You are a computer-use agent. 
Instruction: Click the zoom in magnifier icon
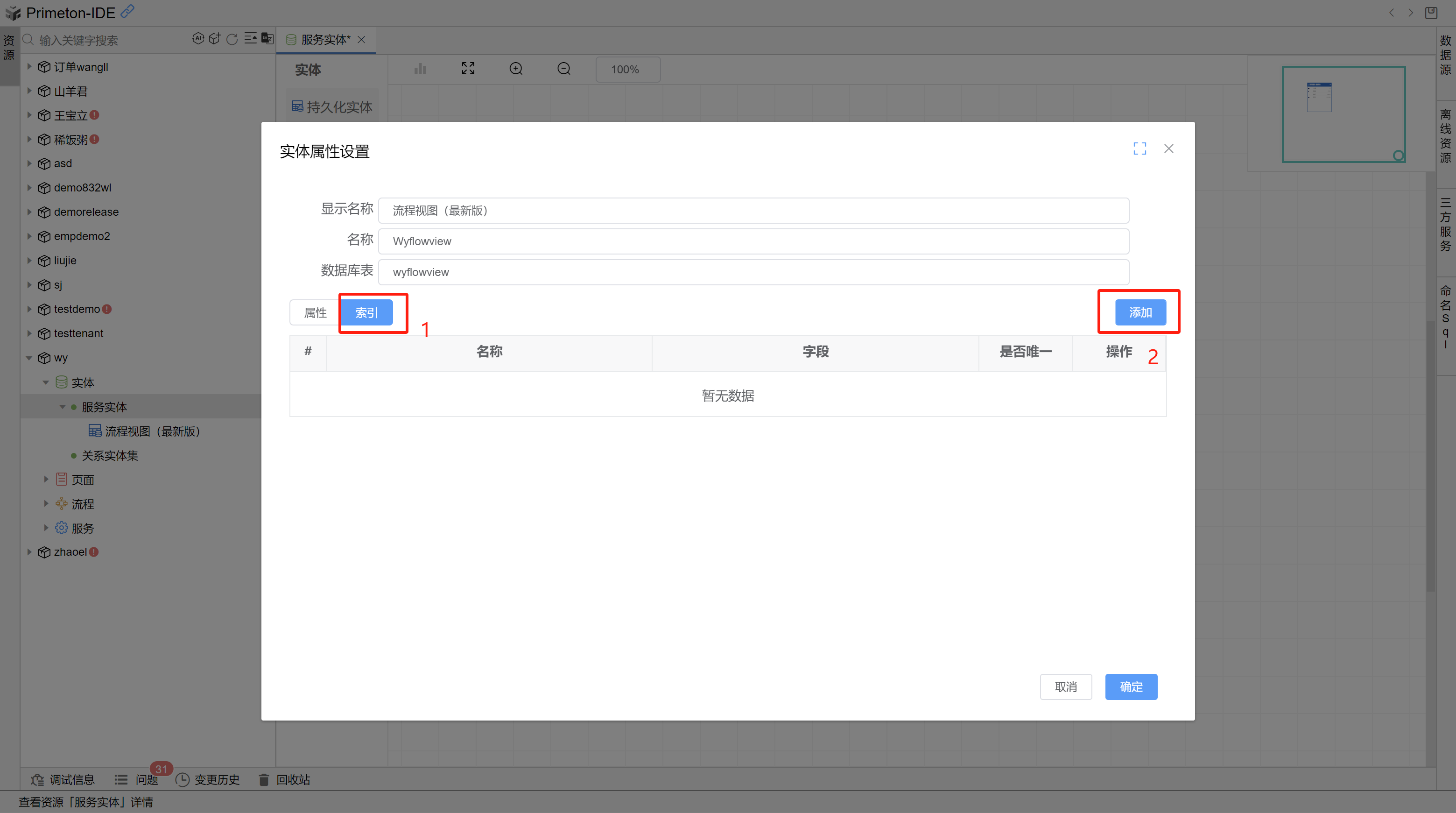coord(515,69)
